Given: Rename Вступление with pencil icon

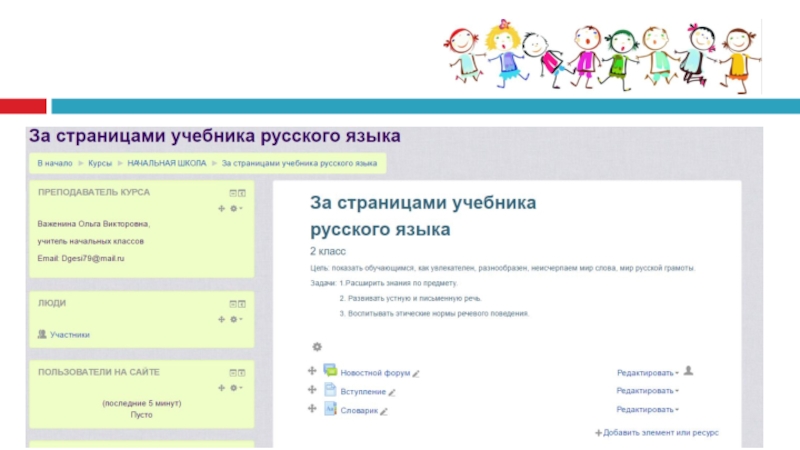Looking at the screenshot, I should (x=392, y=392).
